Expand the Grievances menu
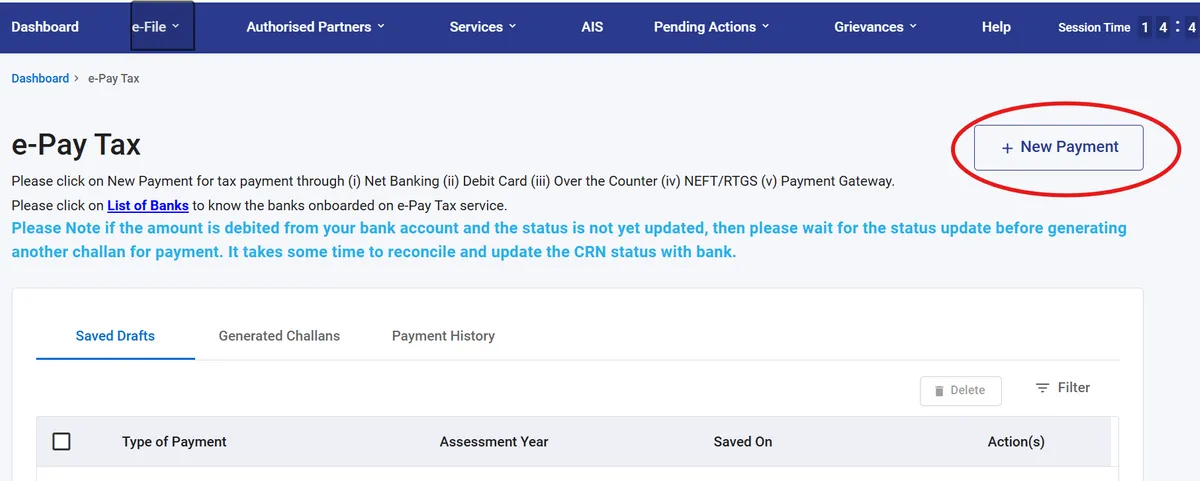The width and height of the screenshot is (1200, 481). tap(875, 27)
